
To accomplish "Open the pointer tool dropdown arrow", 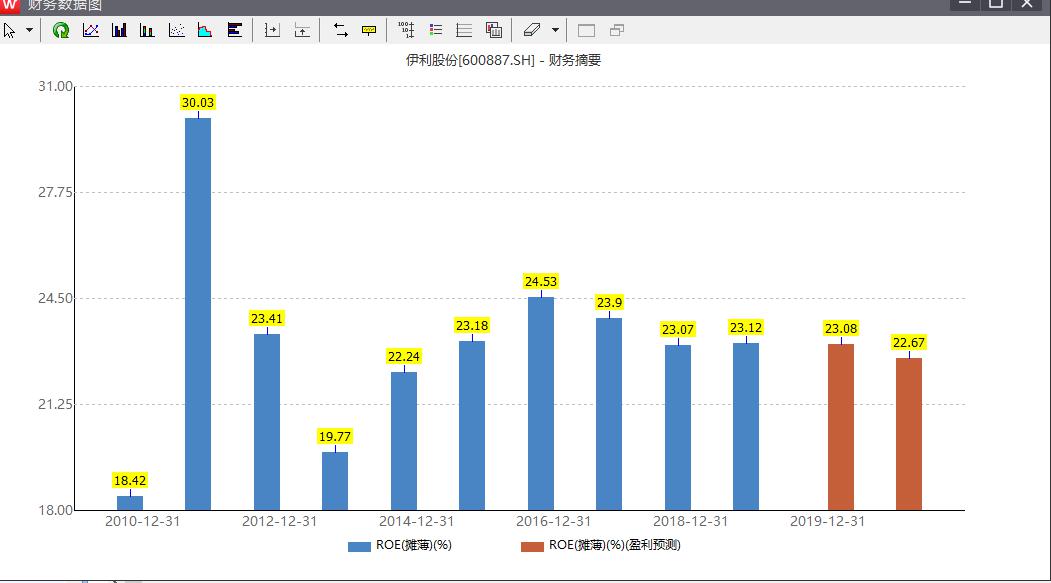I will pos(29,31).
